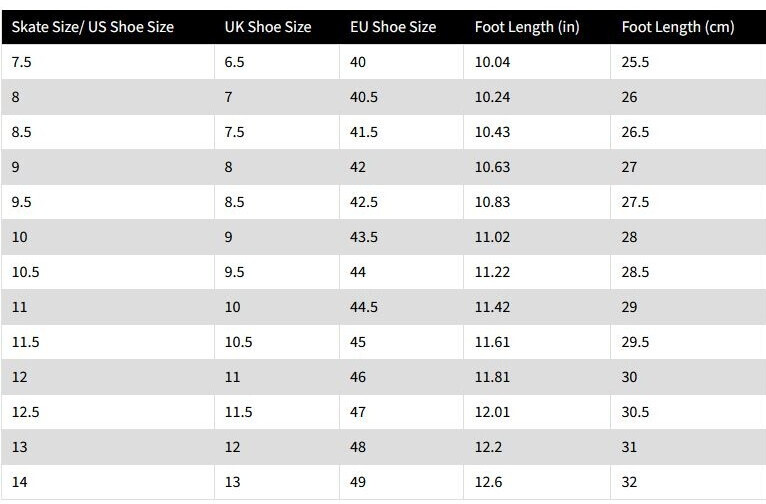Click the Skate Size/ US Shoe Size header
Screen dimensions: 766x504
92,27
